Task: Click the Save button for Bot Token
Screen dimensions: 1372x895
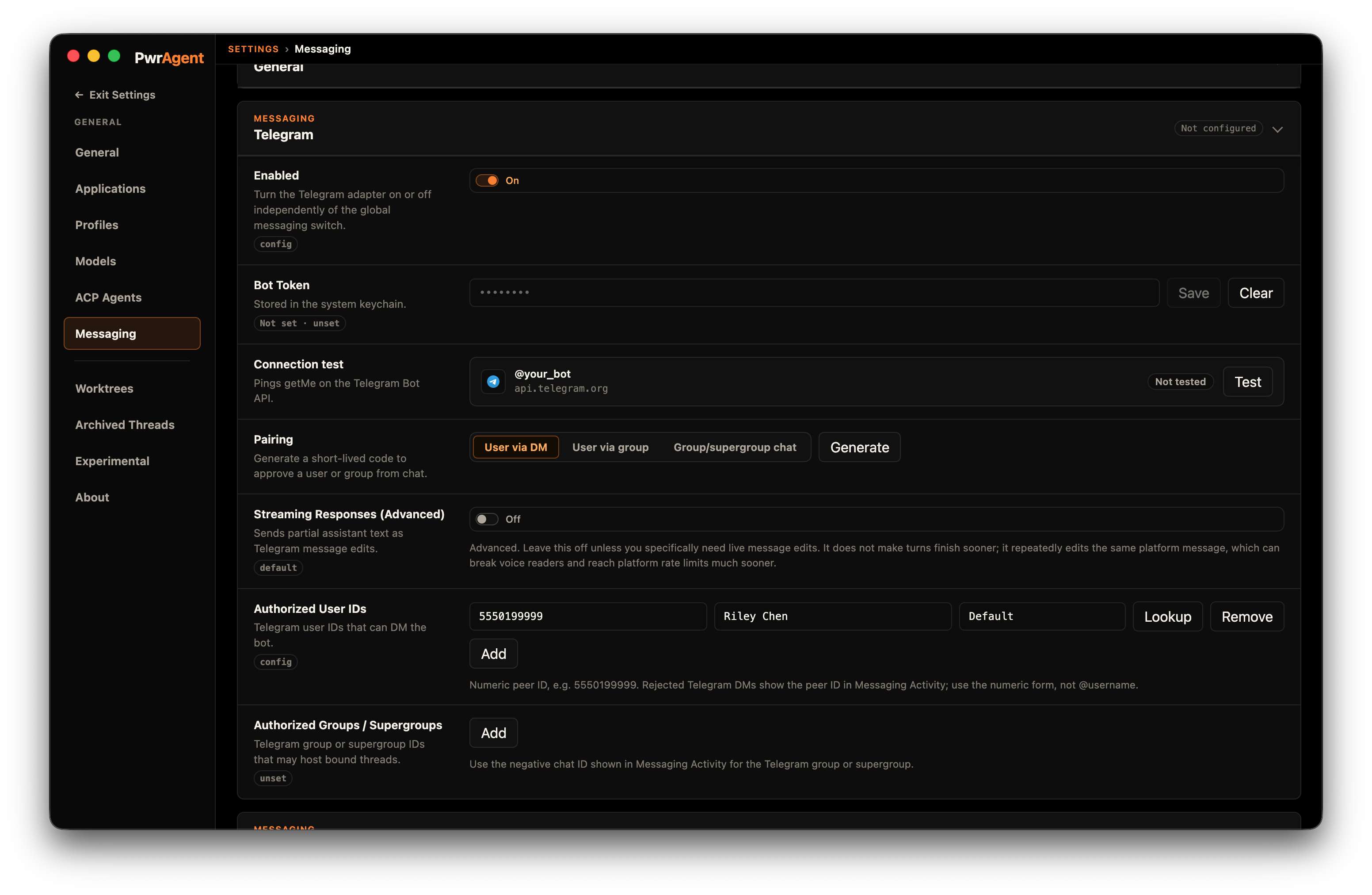Action: pos(1193,293)
